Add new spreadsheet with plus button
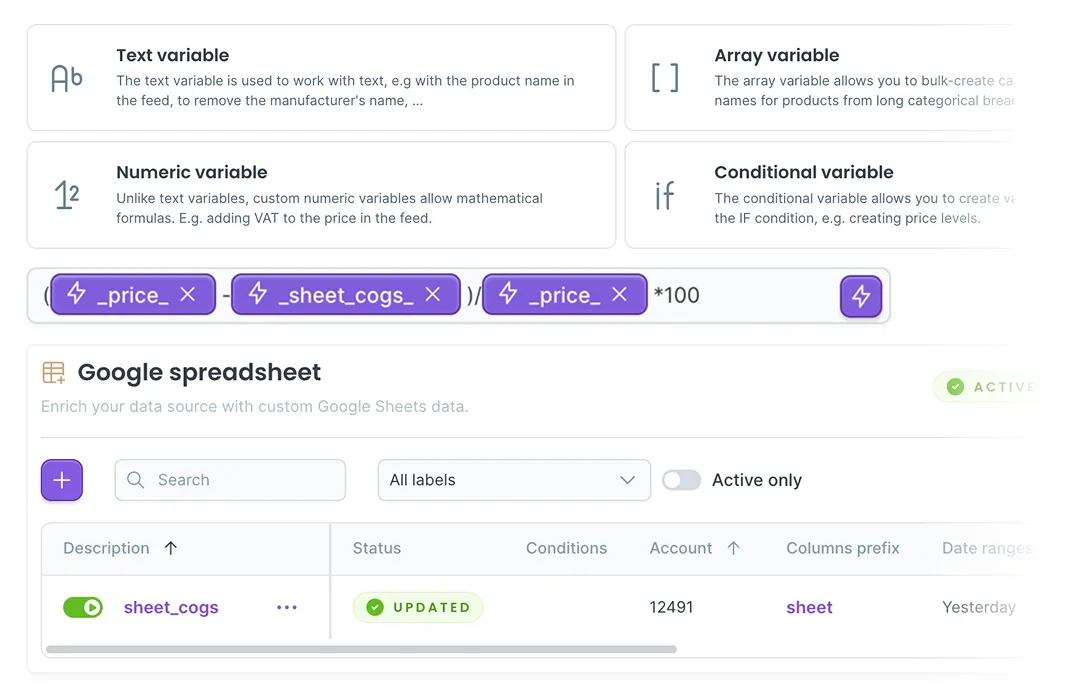The height and width of the screenshot is (700, 1088). (x=62, y=480)
